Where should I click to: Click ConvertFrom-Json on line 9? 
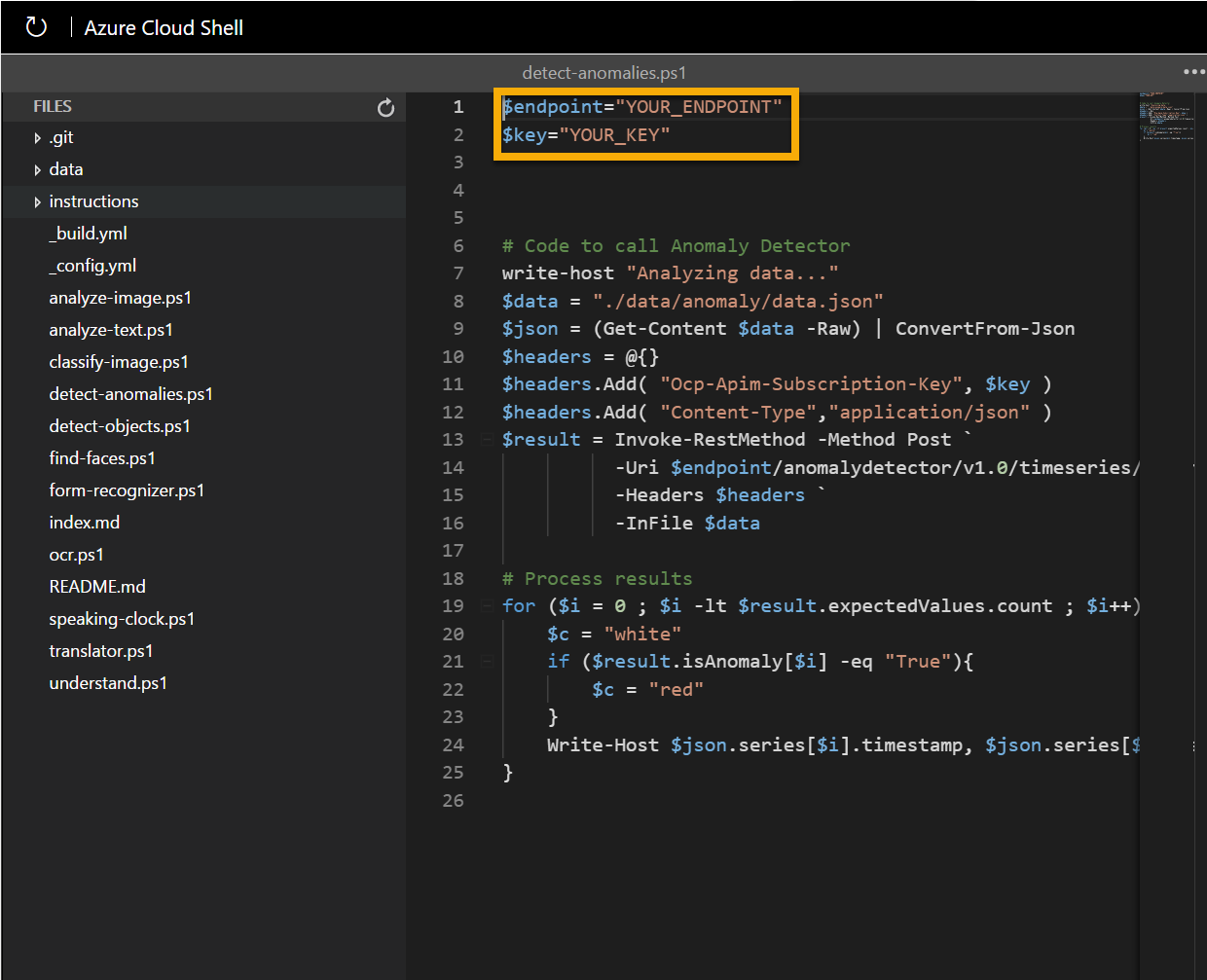(x=985, y=329)
